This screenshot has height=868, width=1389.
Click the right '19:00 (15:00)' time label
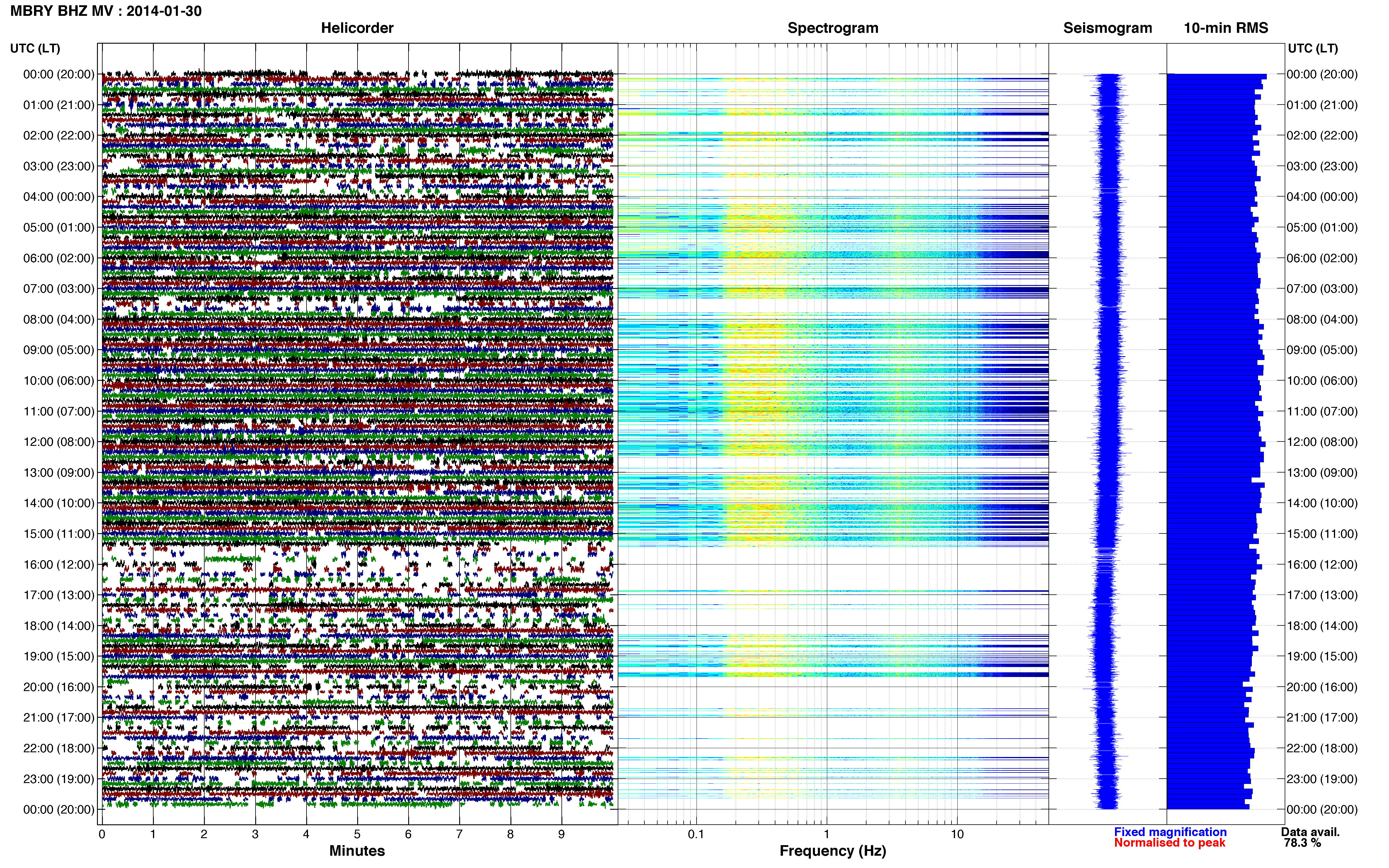(x=1322, y=656)
